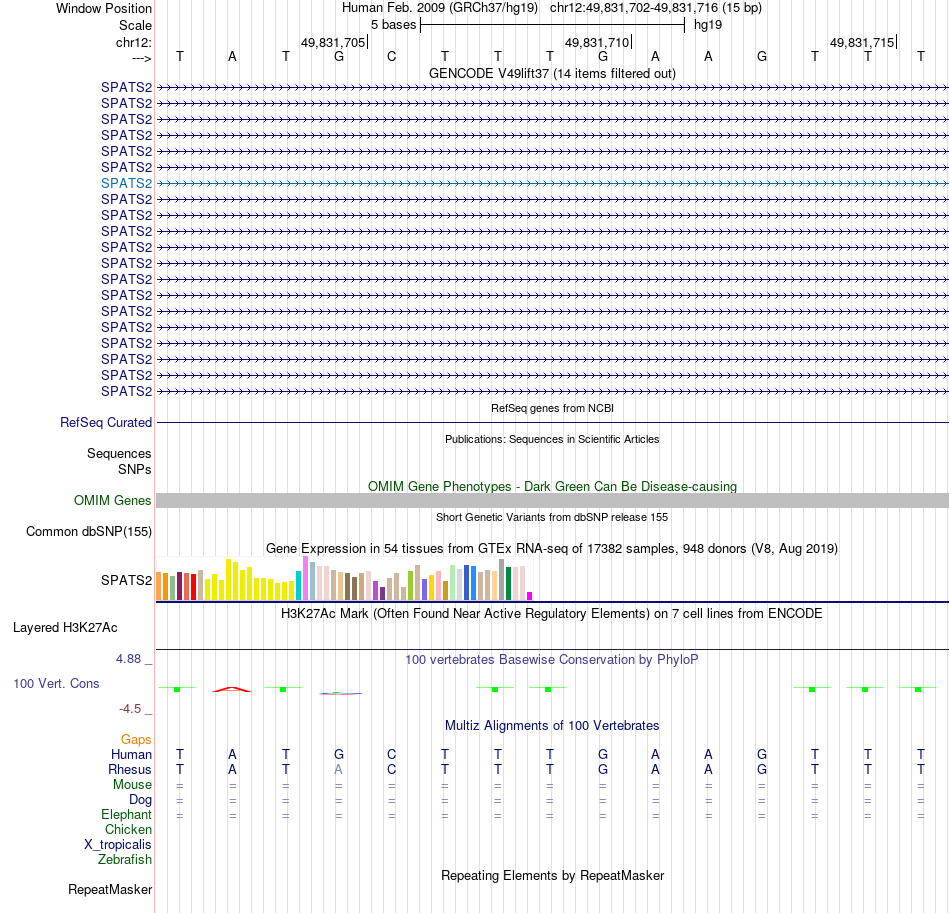Click the chr12: base position label

(x=133, y=42)
